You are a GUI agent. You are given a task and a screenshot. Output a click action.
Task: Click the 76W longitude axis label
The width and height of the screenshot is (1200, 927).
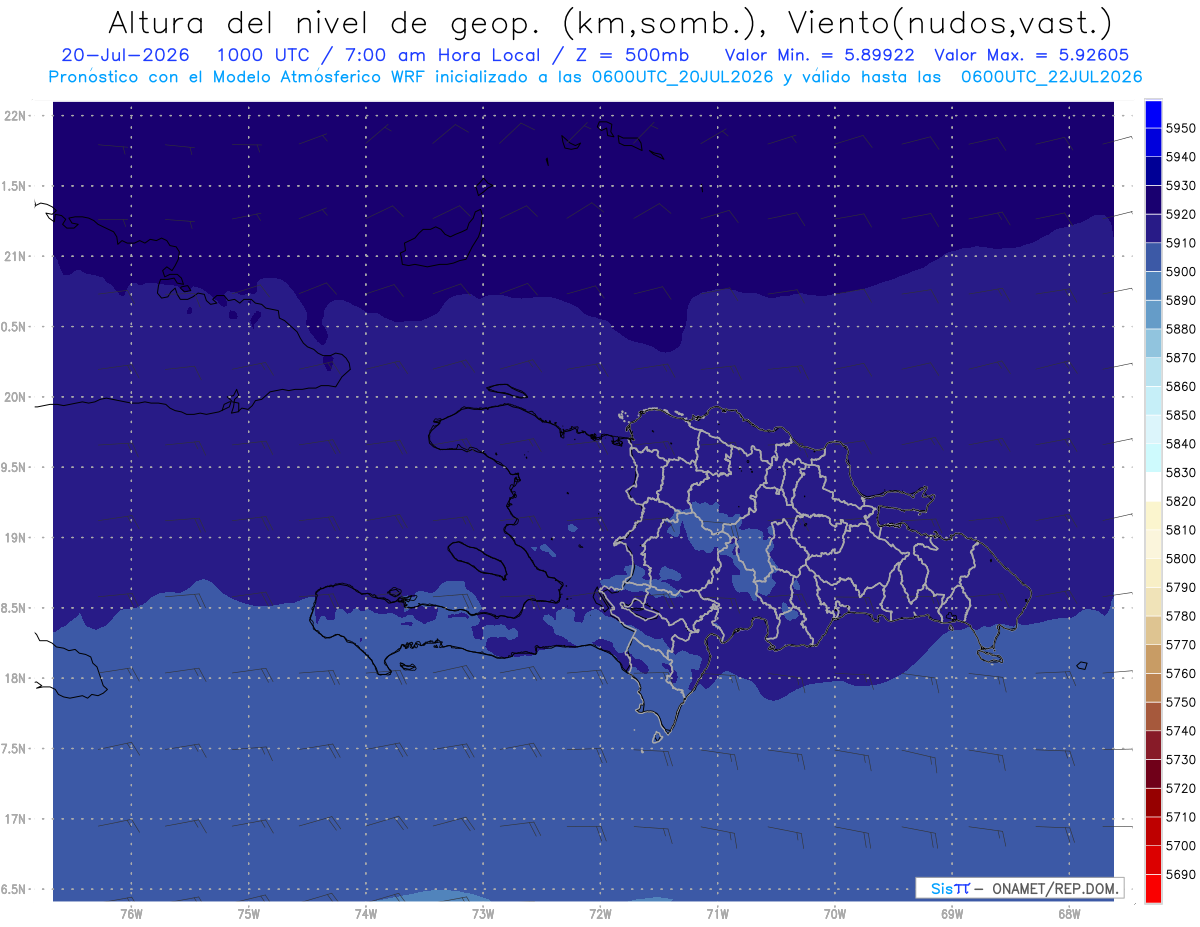point(131,914)
